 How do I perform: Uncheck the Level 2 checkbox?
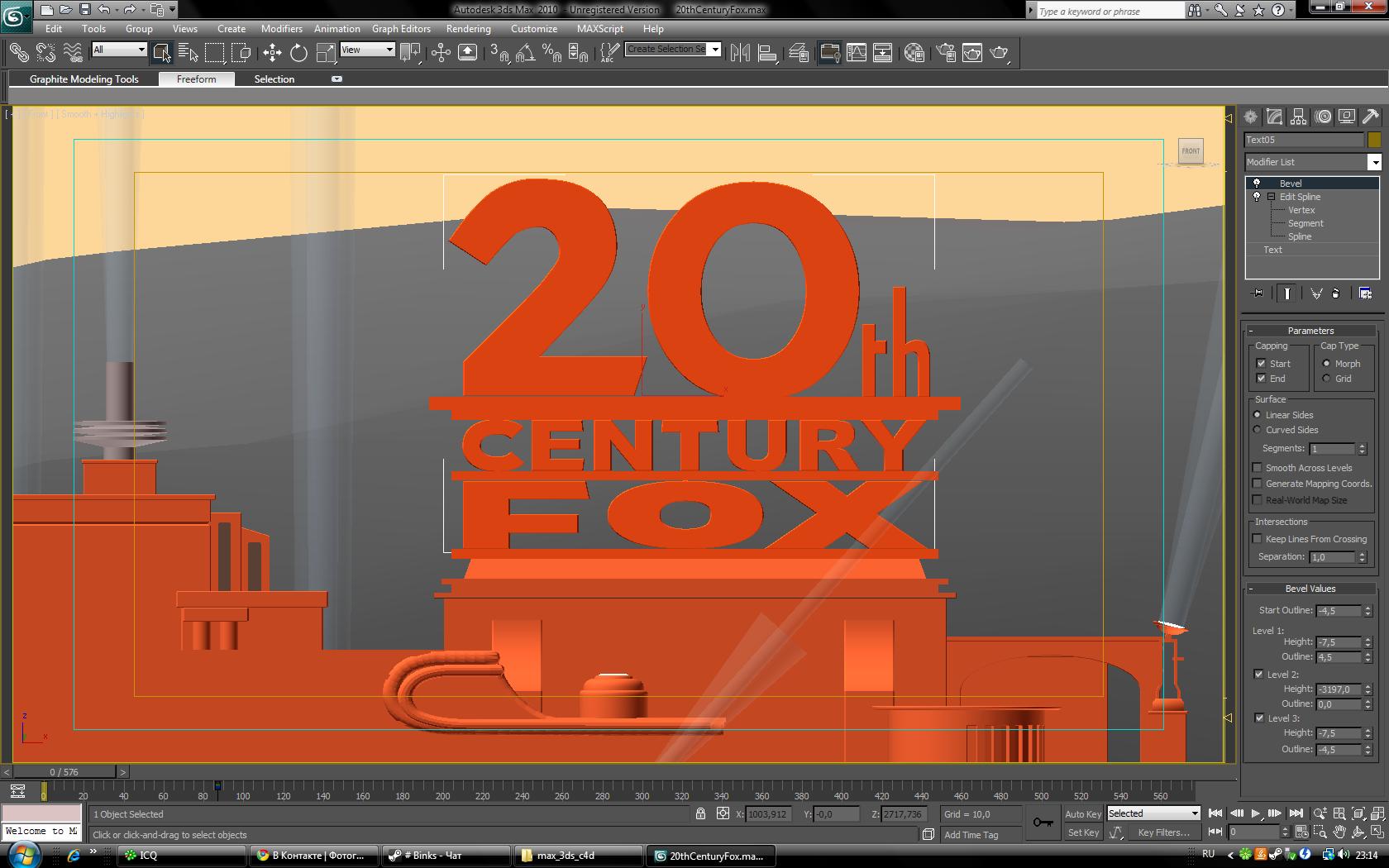coord(1258,675)
